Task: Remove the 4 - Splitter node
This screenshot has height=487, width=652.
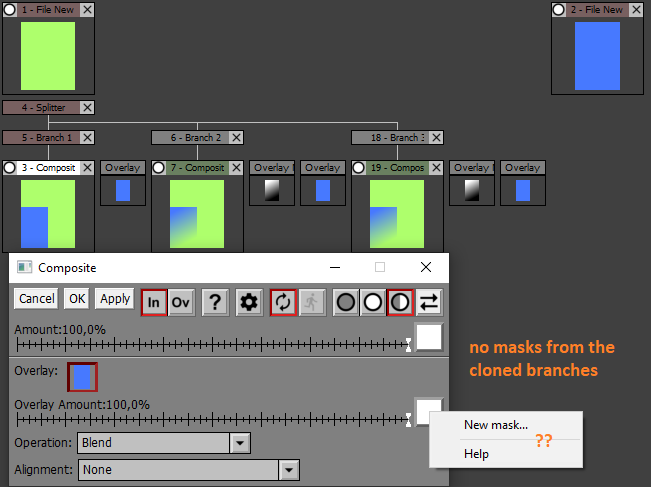Action: [87, 108]
